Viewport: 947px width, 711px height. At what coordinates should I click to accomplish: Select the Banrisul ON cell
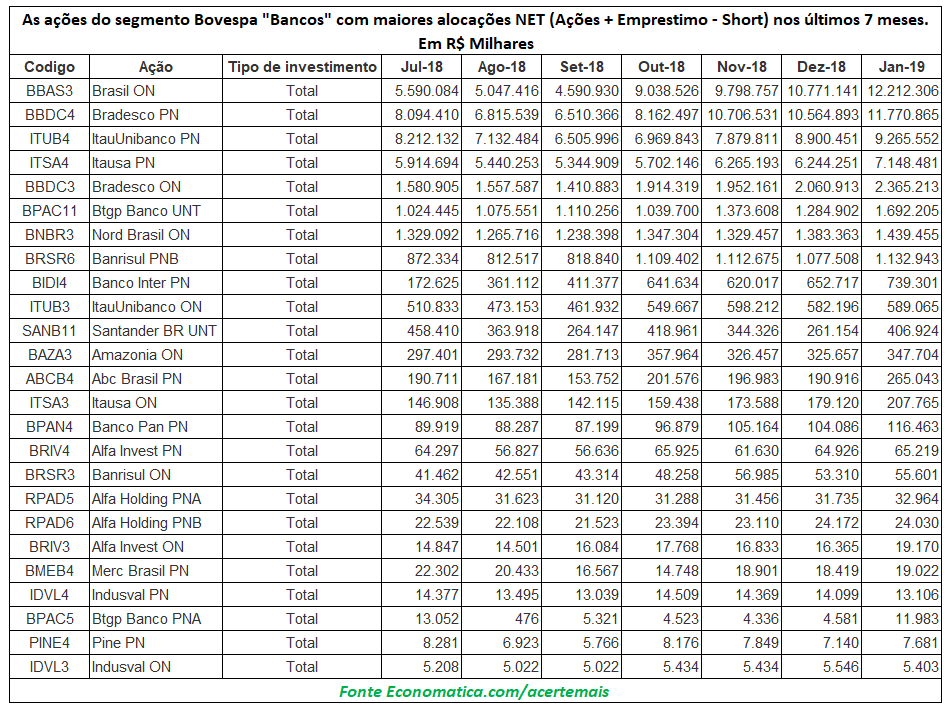coord(156,475)
